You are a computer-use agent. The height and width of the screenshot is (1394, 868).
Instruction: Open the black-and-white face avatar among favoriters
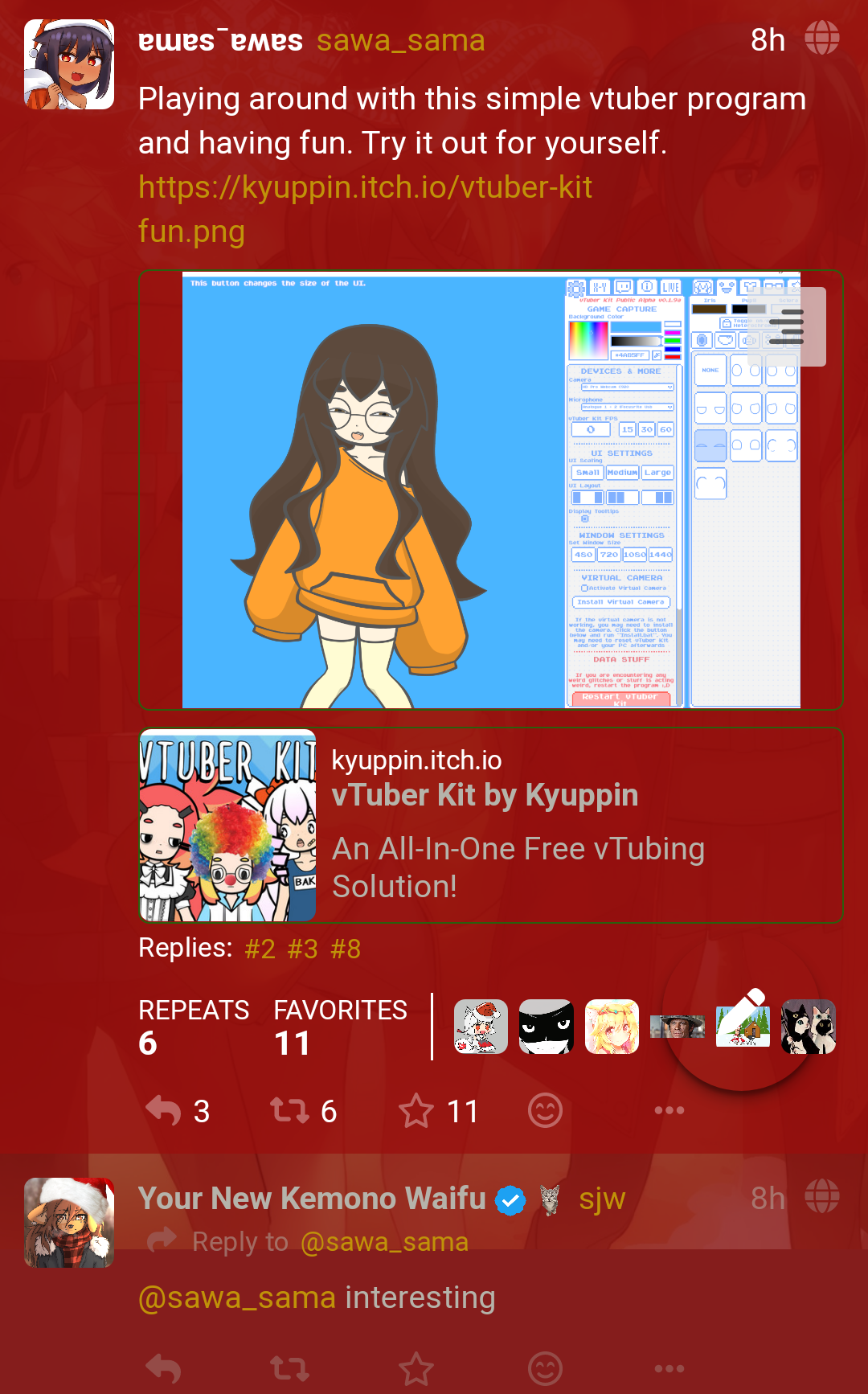547,1027
